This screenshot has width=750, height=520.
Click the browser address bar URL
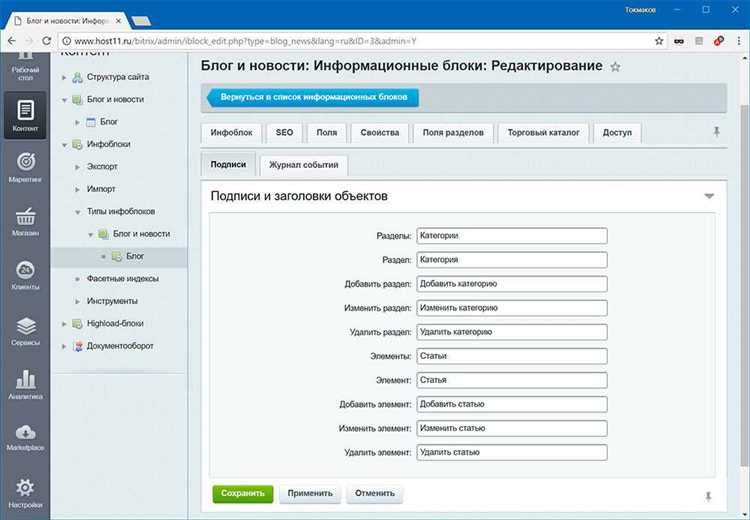[245, 41]
